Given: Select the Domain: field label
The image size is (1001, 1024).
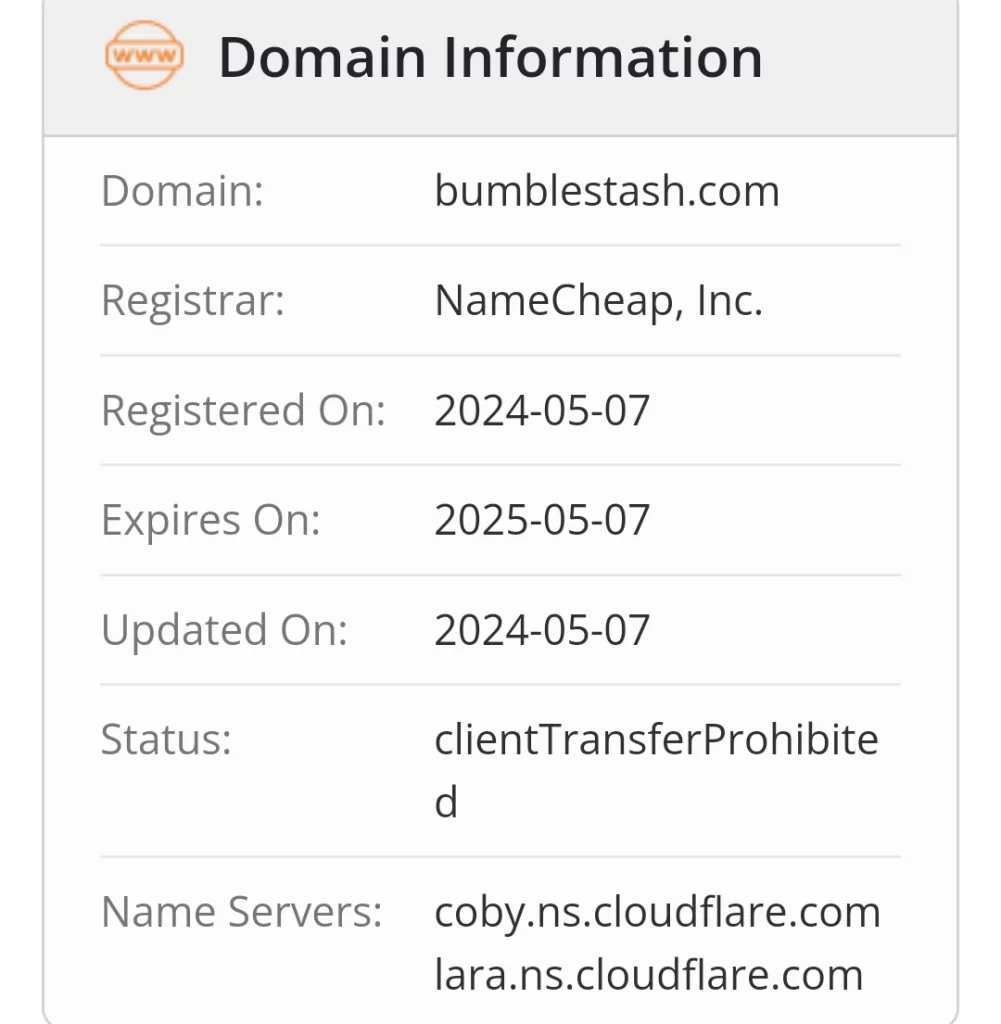Looking at the screenshot, I should coord(182,190).
